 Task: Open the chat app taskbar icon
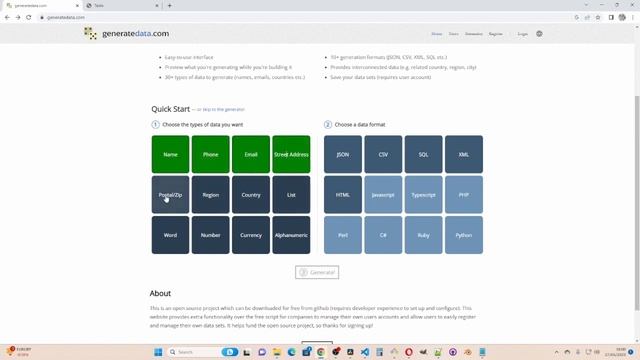262,352
